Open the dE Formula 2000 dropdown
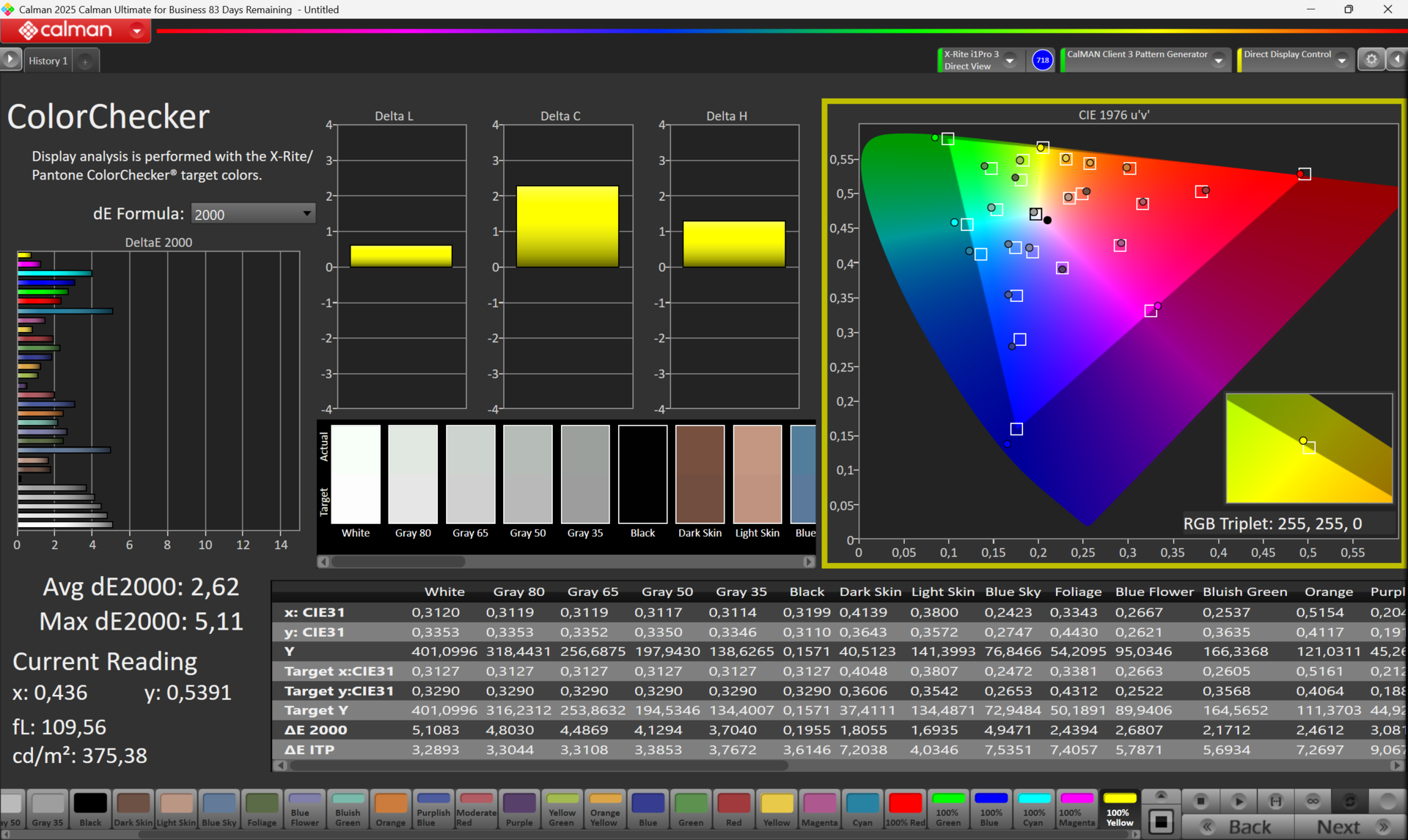This screenshot has height=840, width=1408. (252, 214)
